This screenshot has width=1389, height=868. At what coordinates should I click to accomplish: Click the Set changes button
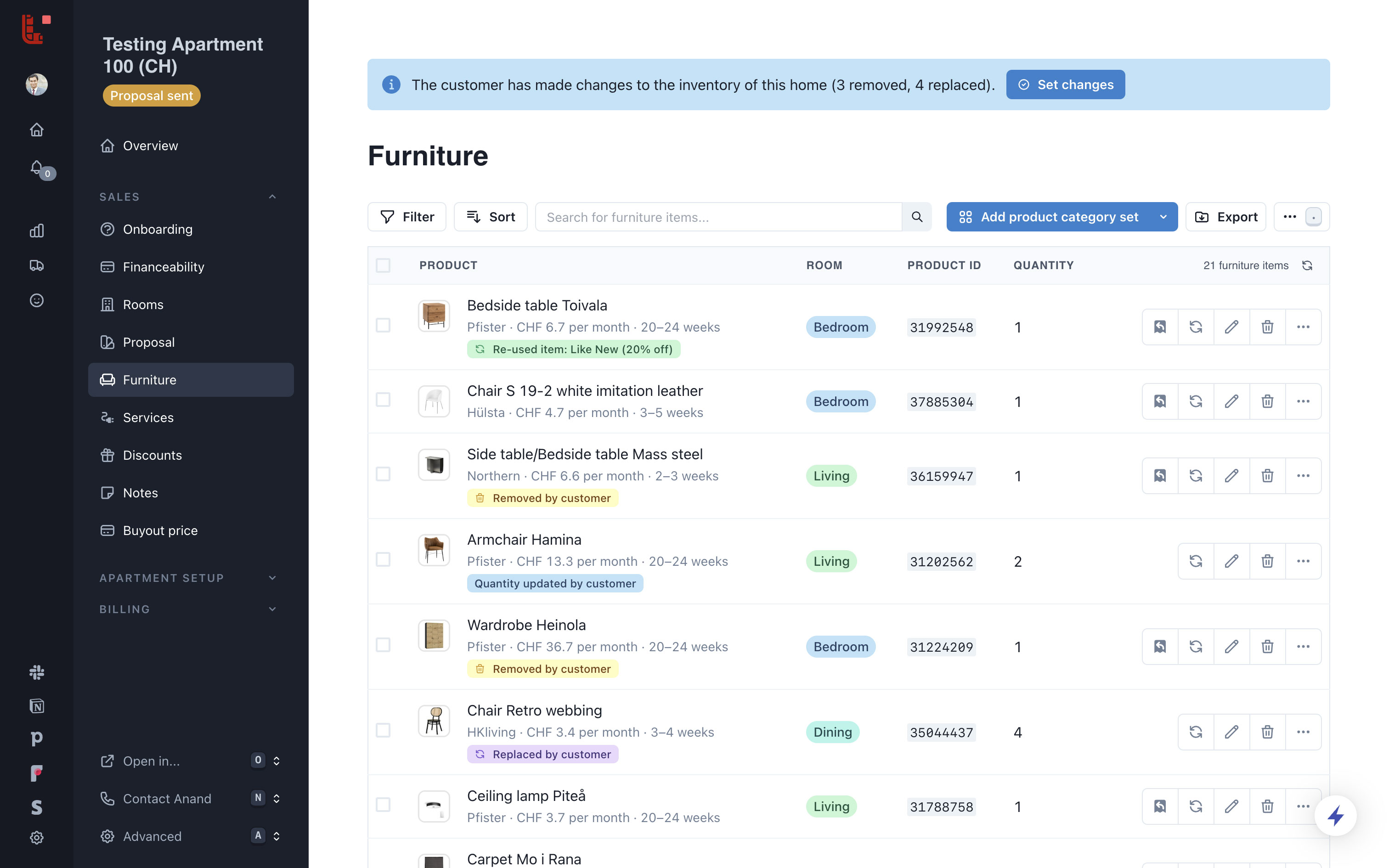pyautogui.click(x=1065, y=85)
